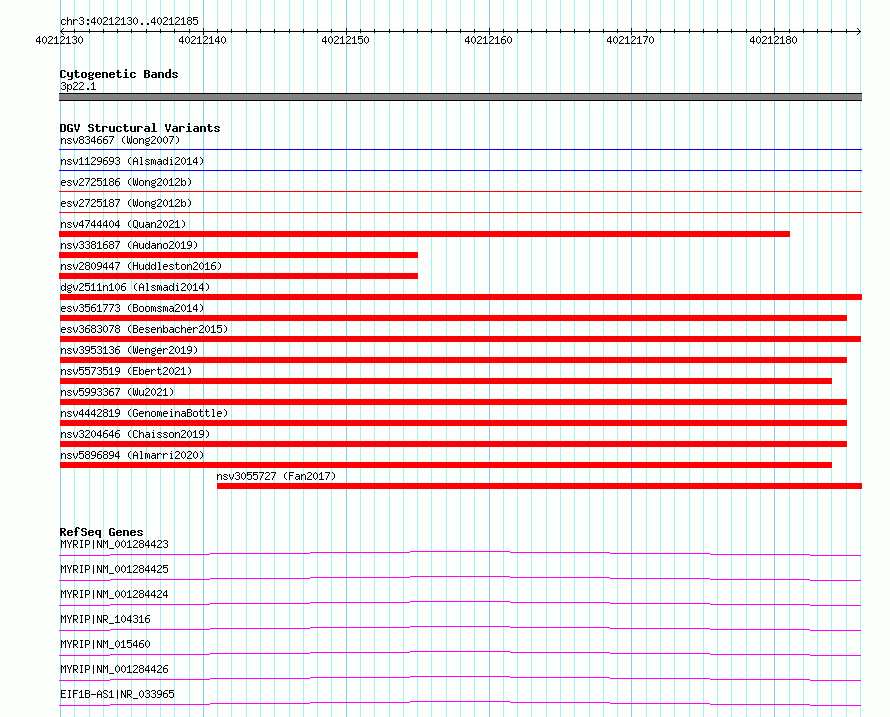Click ruler tick label 40212150

tap(345, 40)
